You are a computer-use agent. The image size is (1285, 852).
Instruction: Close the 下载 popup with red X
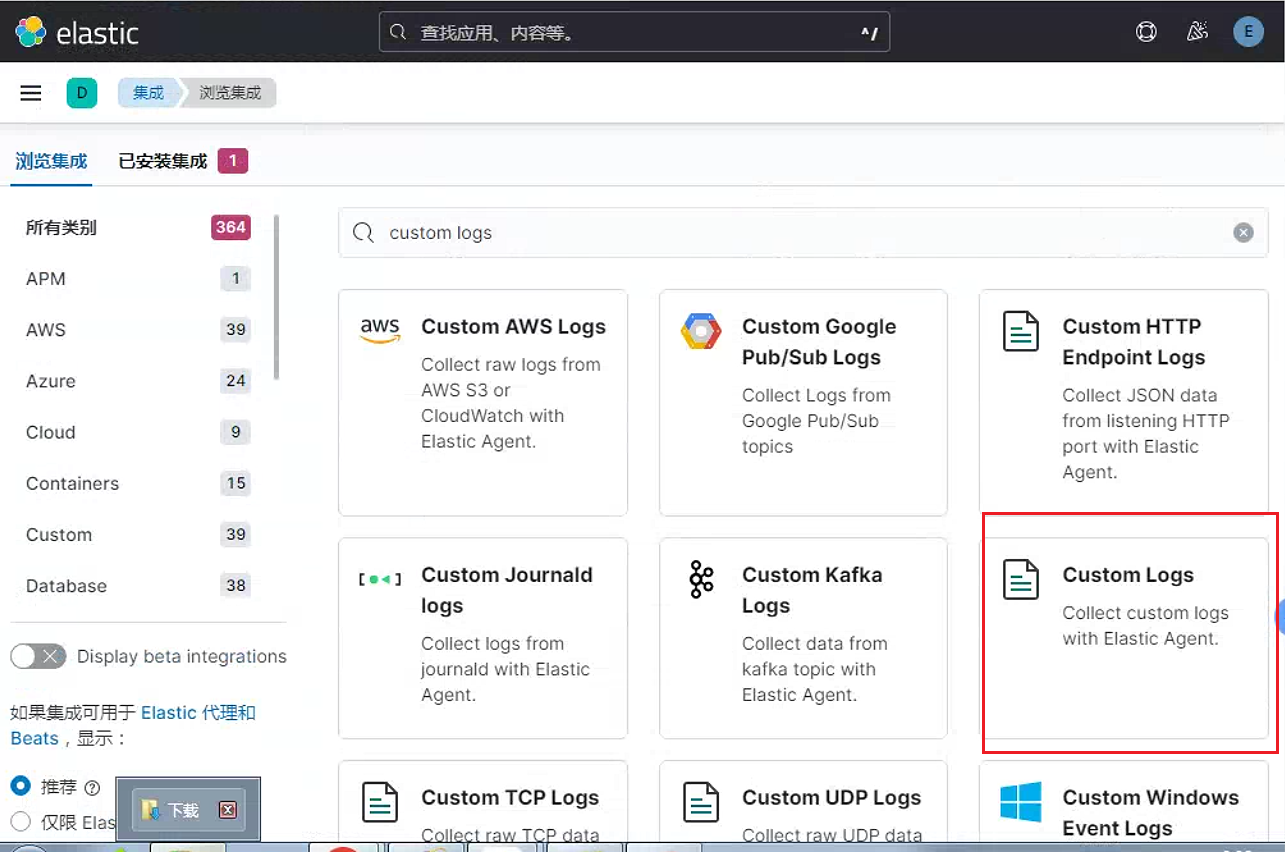click(x=227, y=810)
